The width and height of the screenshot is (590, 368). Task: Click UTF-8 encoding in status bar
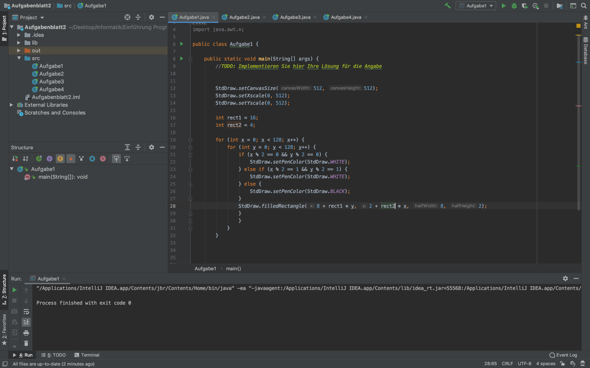click(x=525, y=363)
